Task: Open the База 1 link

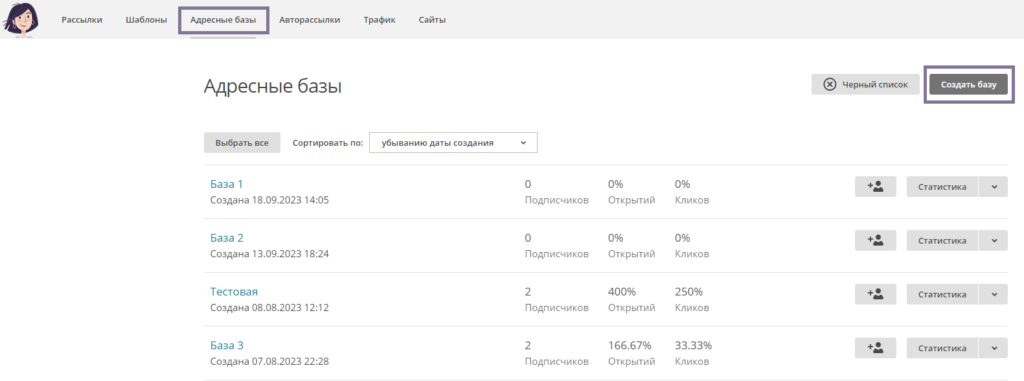Action: point(227,184)
